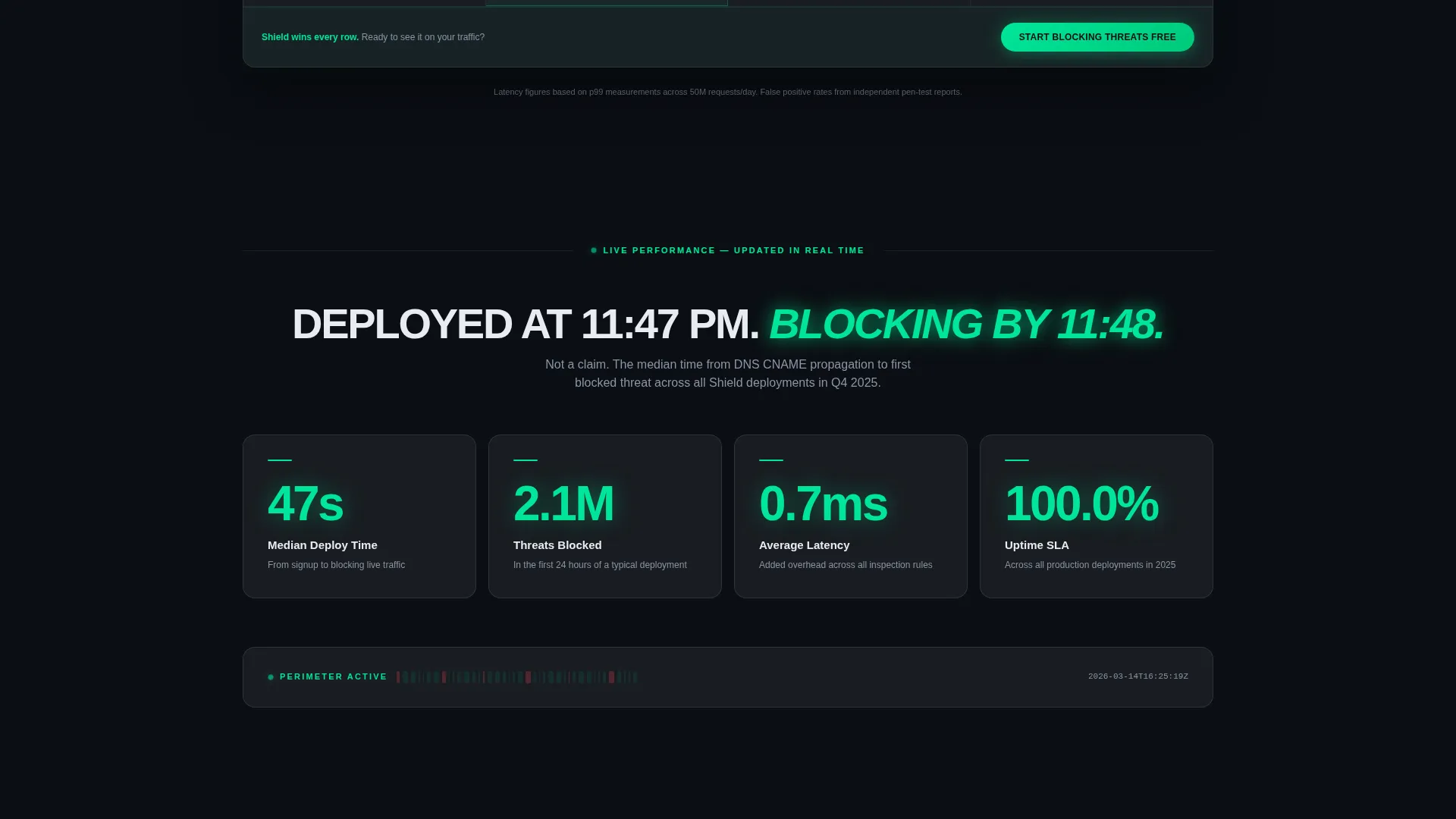Click "Across all production deployments in 2025" text

[1090, 565]
